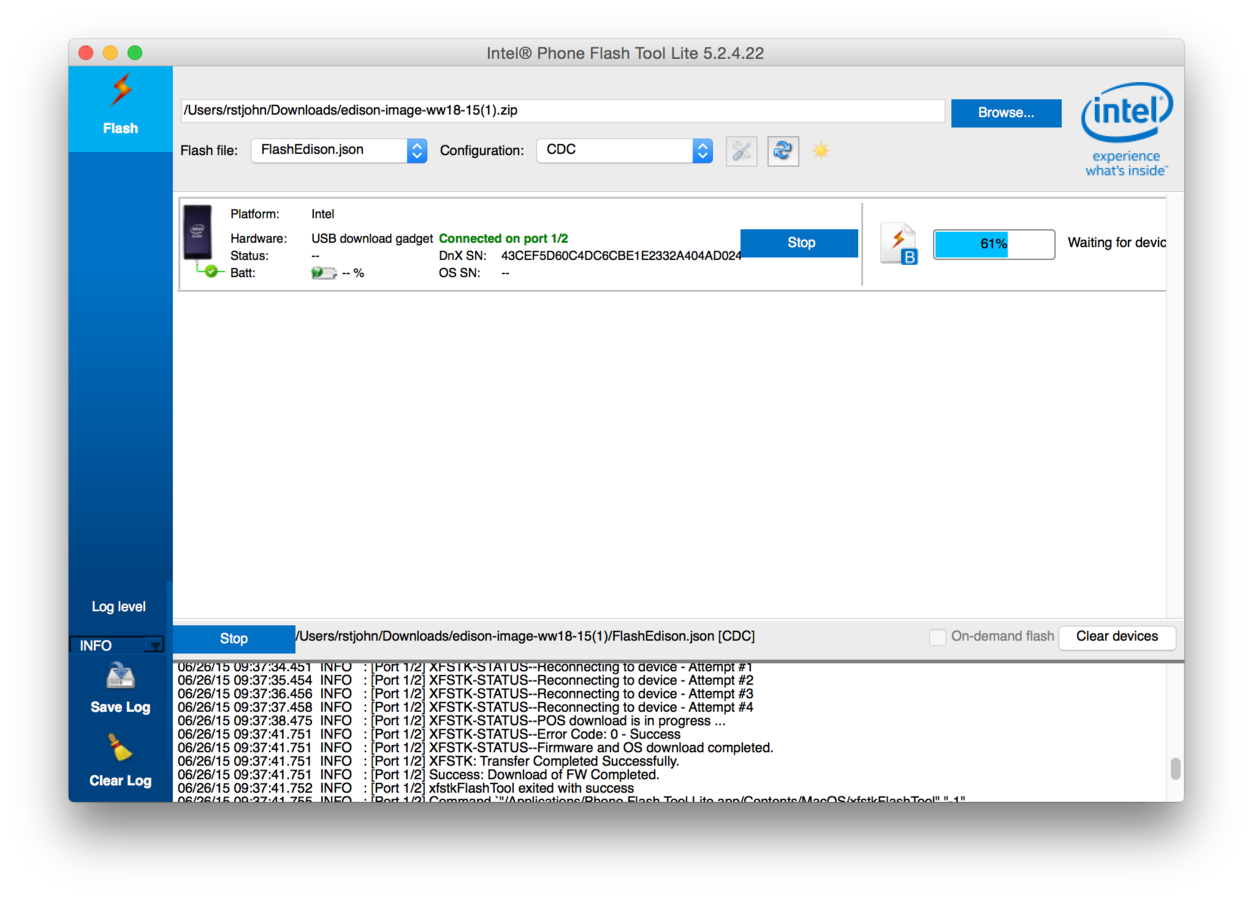The width and height of the screenshot is (1253, 900).
Task: Click the log panel scrollbar
Action: click(1176, 768)
